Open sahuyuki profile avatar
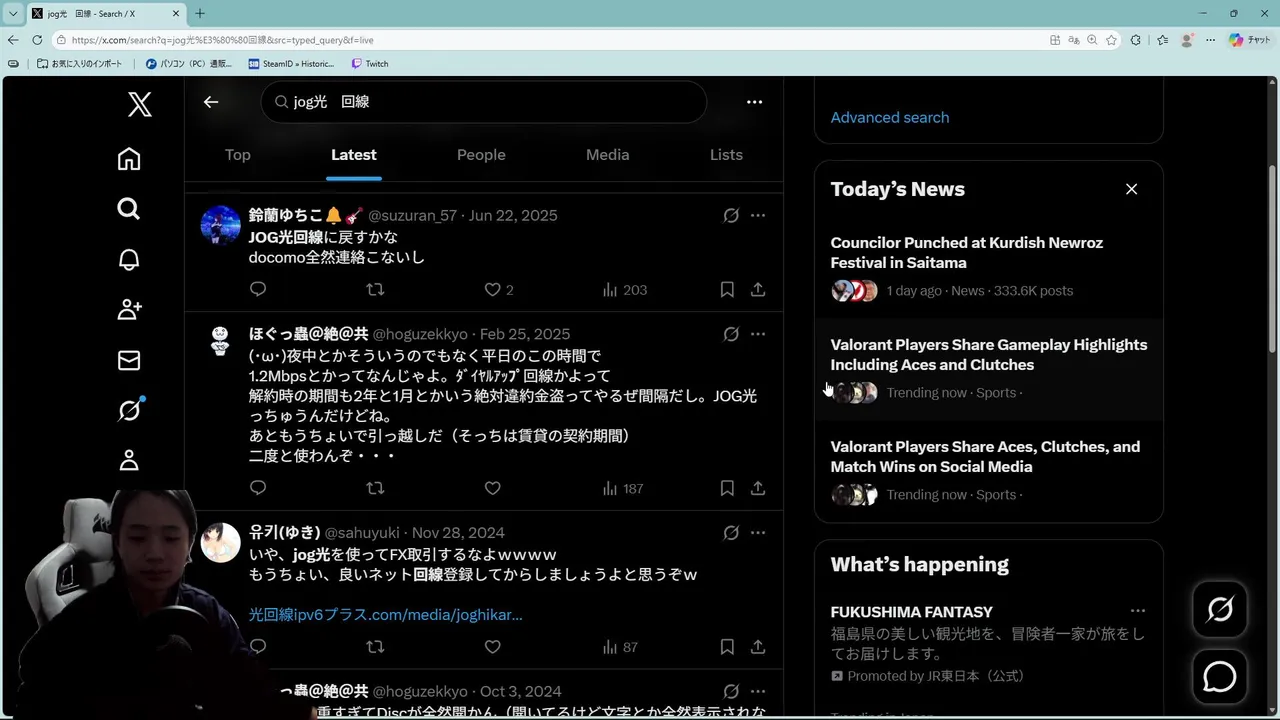The image size is (1280, 720). coord(221,542)
